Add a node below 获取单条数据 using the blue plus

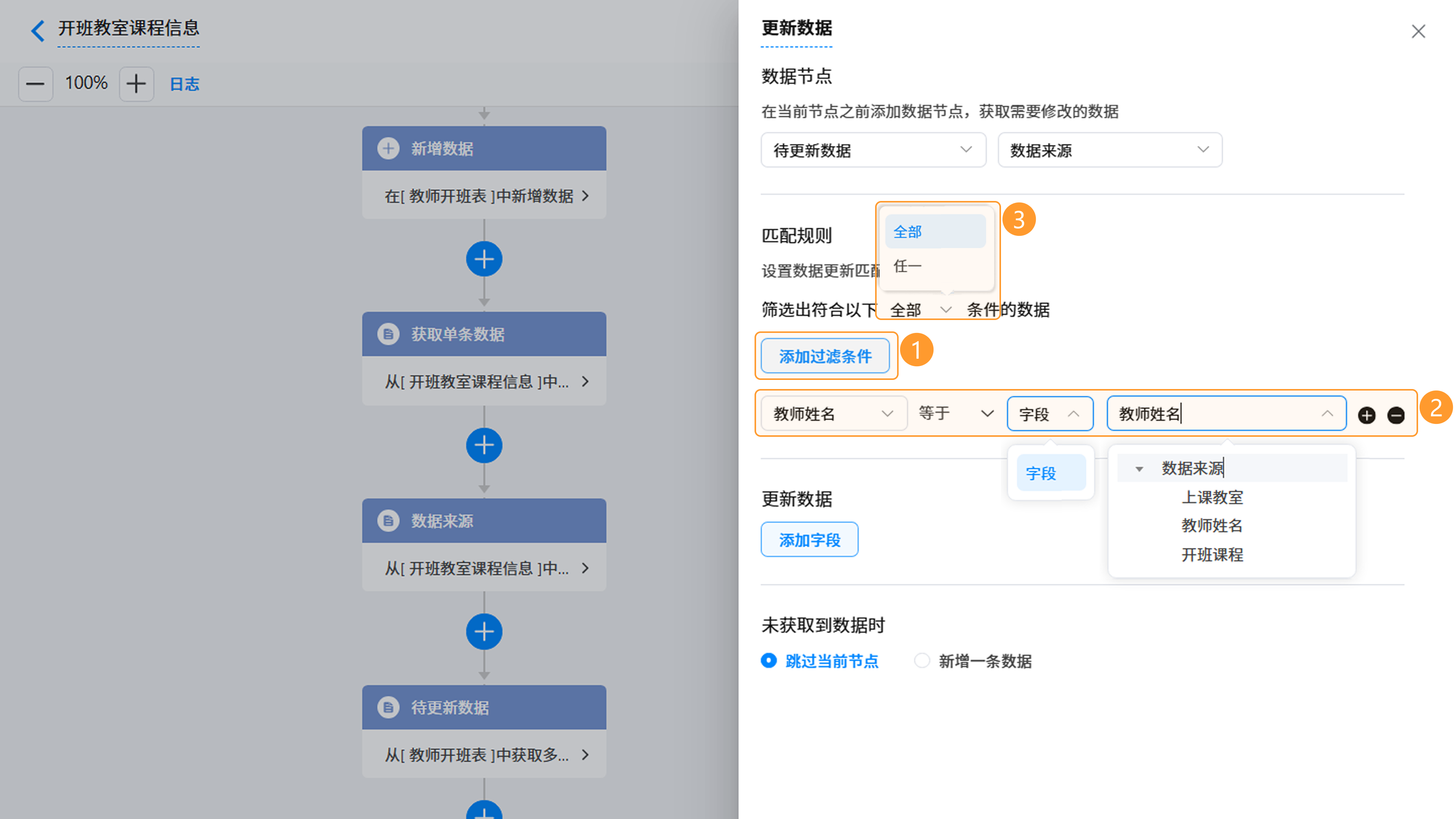[x=484, y=446]
